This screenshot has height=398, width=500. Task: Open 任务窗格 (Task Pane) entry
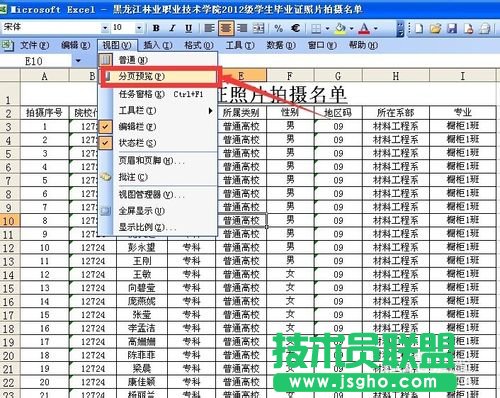point(158,94)
